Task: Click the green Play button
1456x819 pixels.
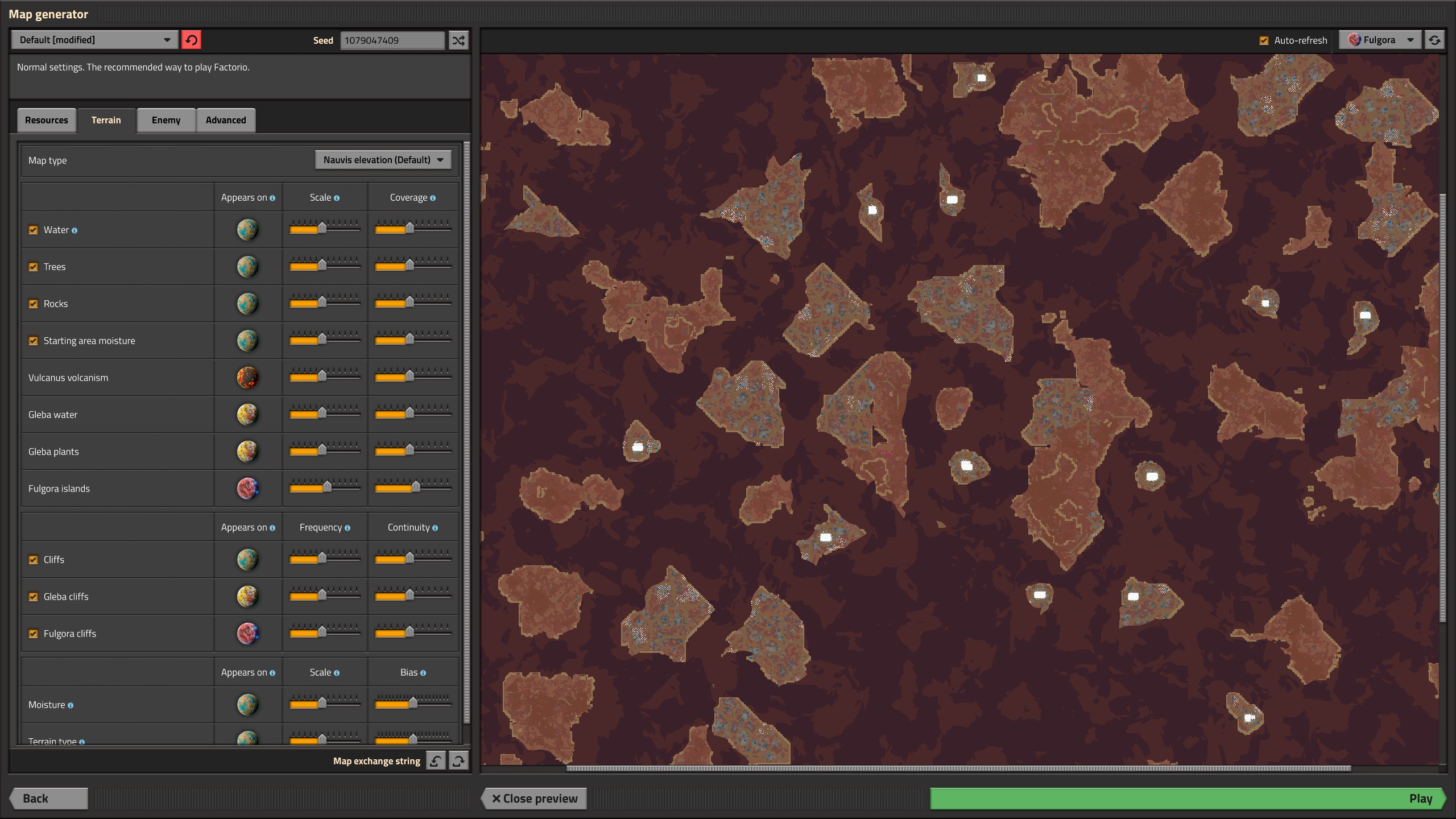Action: pos(1188,798)
